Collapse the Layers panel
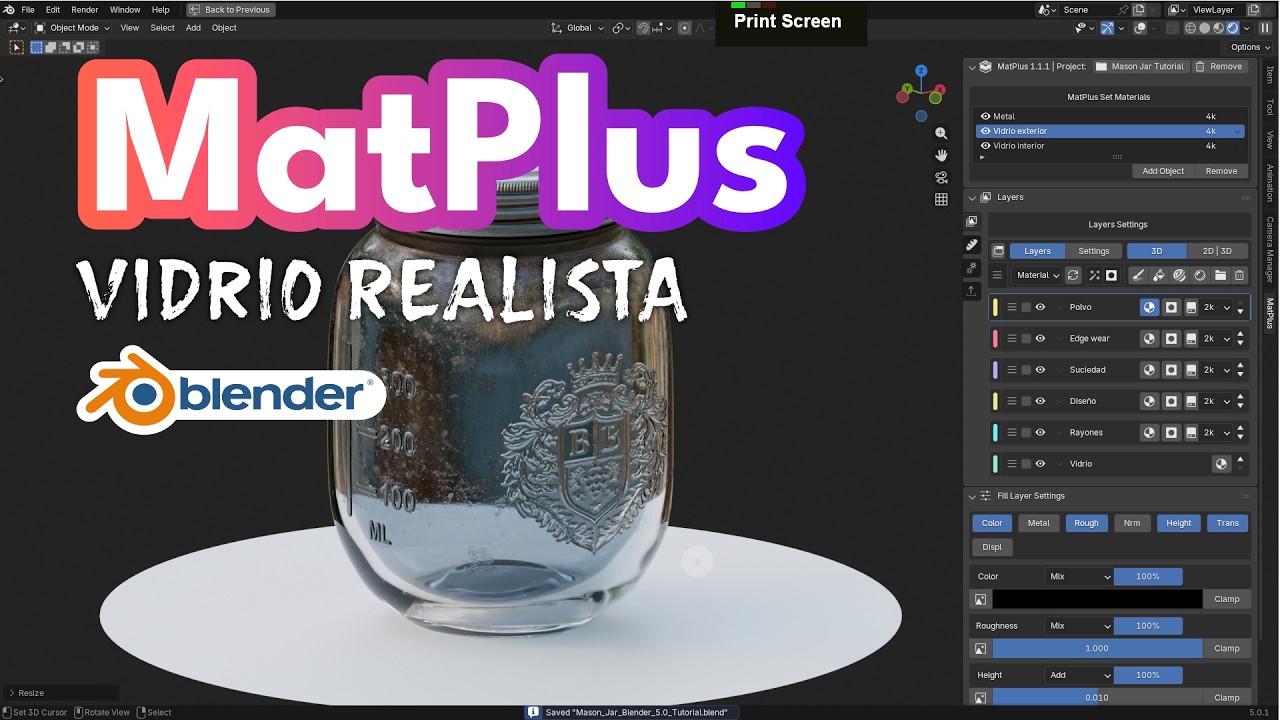1280x720 pixels. [x=972, y=197]
